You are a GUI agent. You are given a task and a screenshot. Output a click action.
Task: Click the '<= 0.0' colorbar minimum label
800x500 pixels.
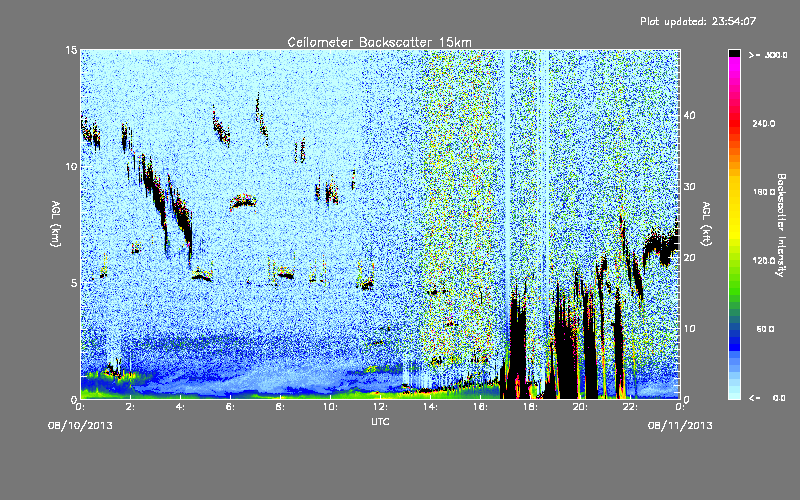click(x=767, y=397)
